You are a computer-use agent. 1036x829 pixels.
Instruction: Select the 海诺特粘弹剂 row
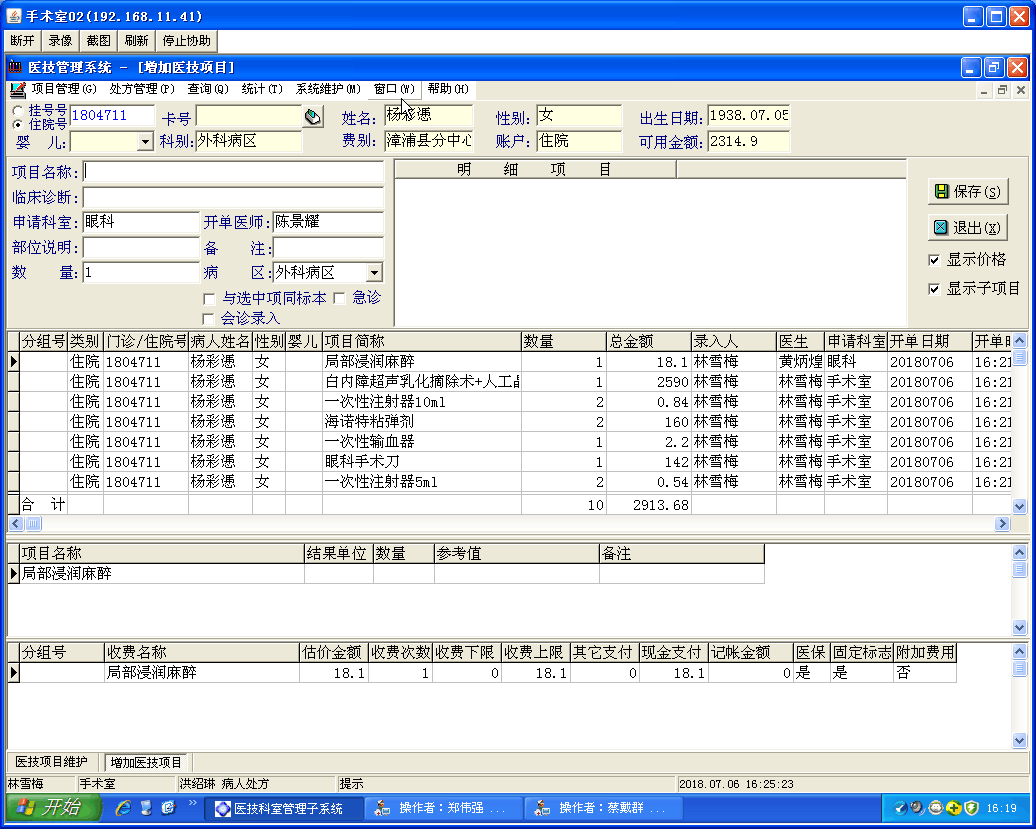click(509, 421)
